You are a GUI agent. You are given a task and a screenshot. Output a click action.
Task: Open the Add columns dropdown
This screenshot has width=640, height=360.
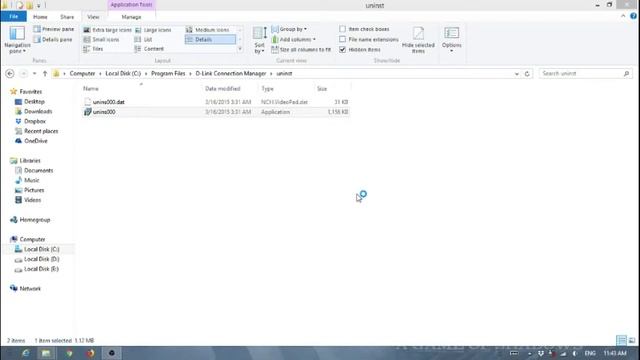[x=293, y=40]
